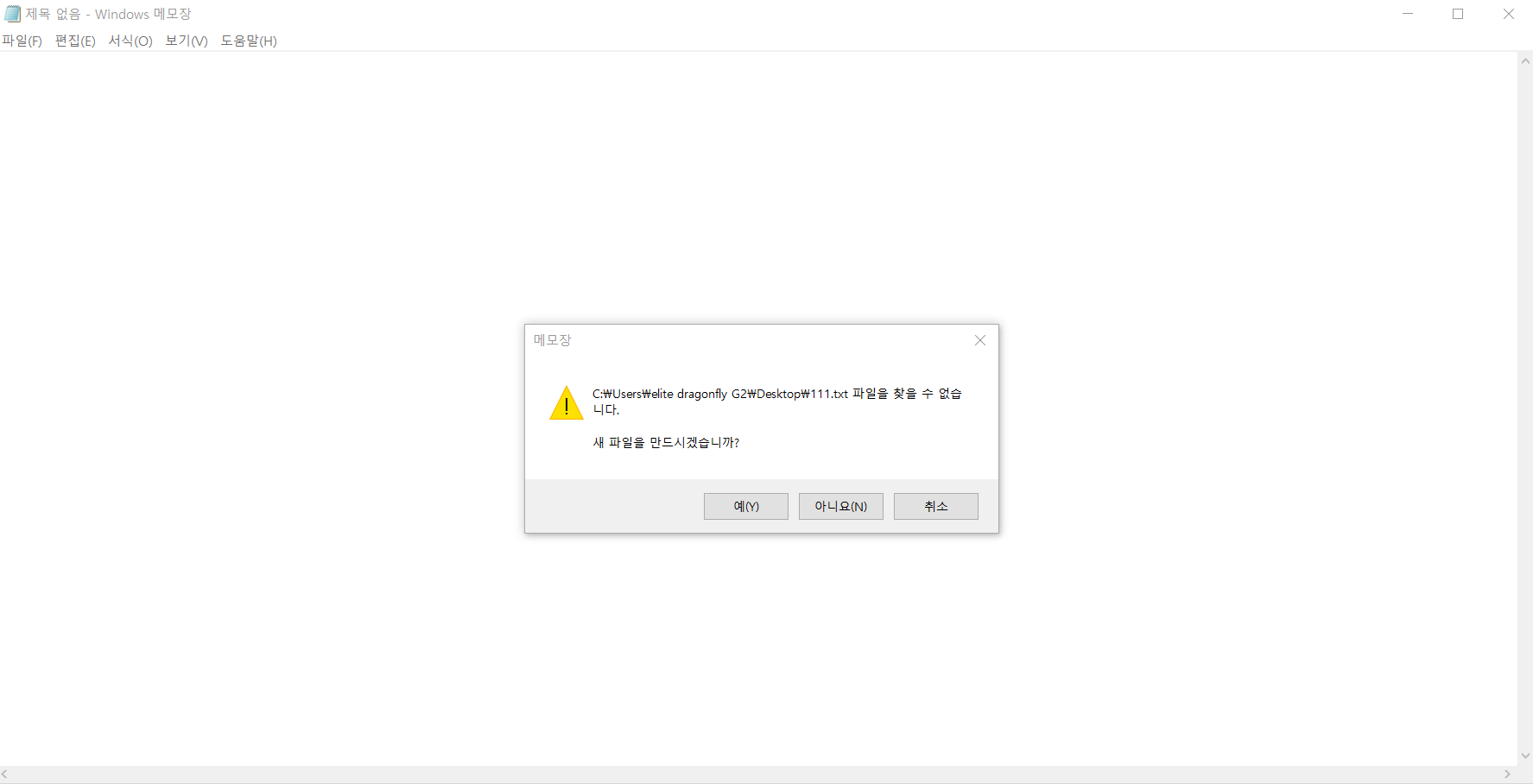
Task: Click the 예(Y) button to create the file
Action: [746, 506]
